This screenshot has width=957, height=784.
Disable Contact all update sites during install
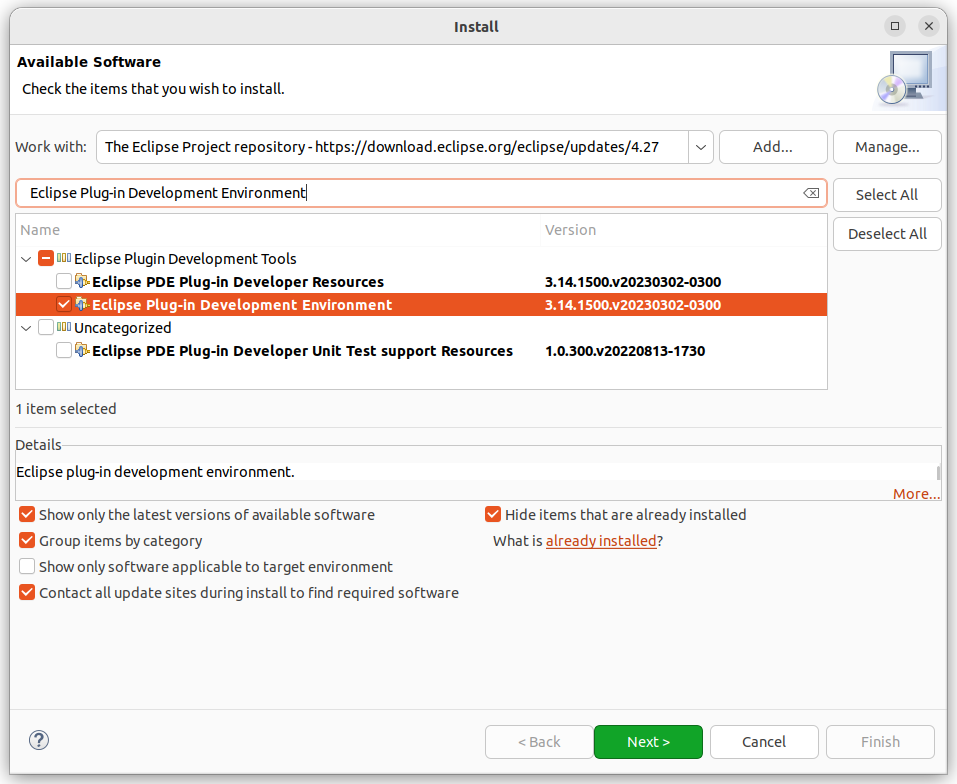27,592
